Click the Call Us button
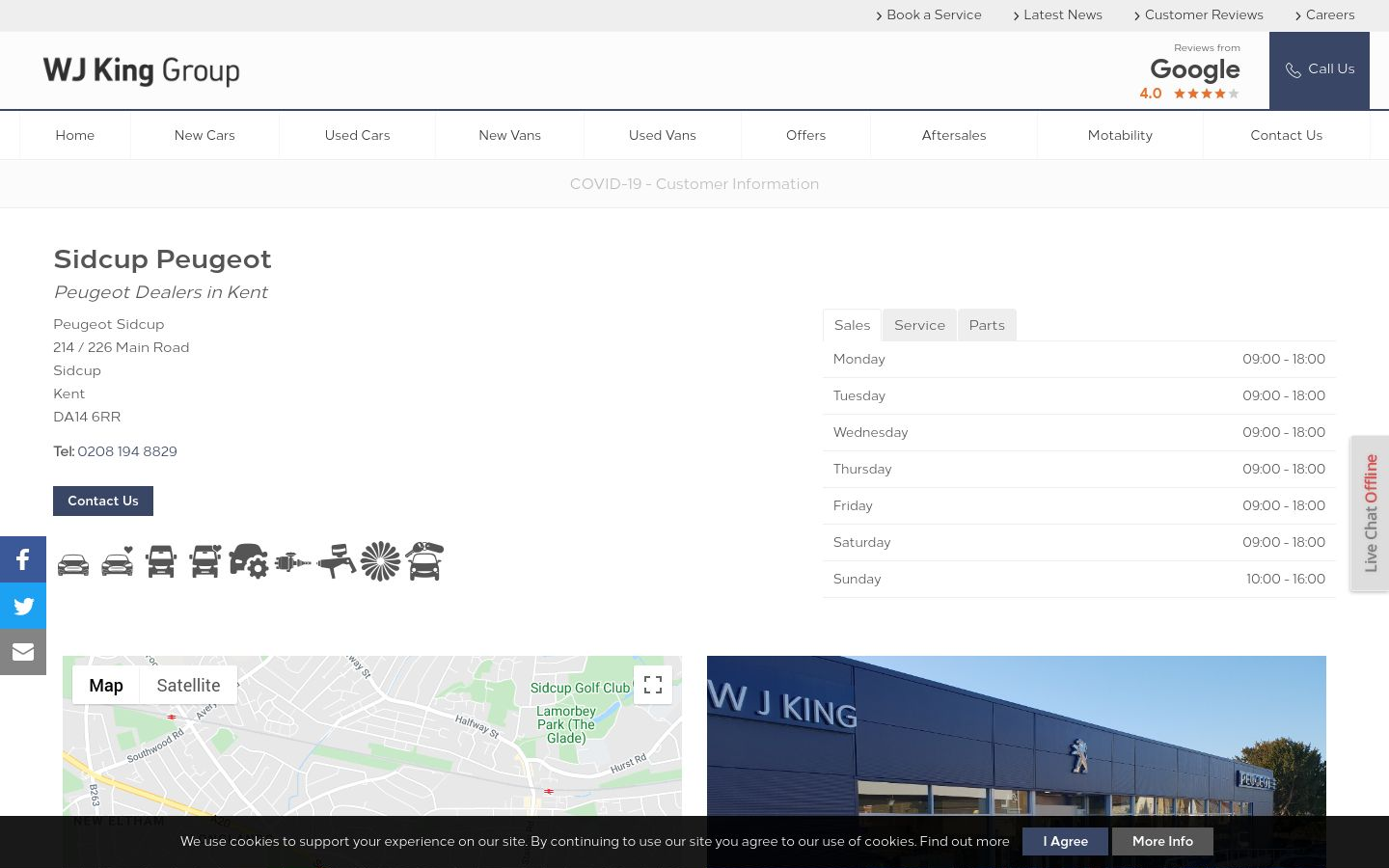The height and width of the screenshot is (868, 1389). (x=1320, y=69)
